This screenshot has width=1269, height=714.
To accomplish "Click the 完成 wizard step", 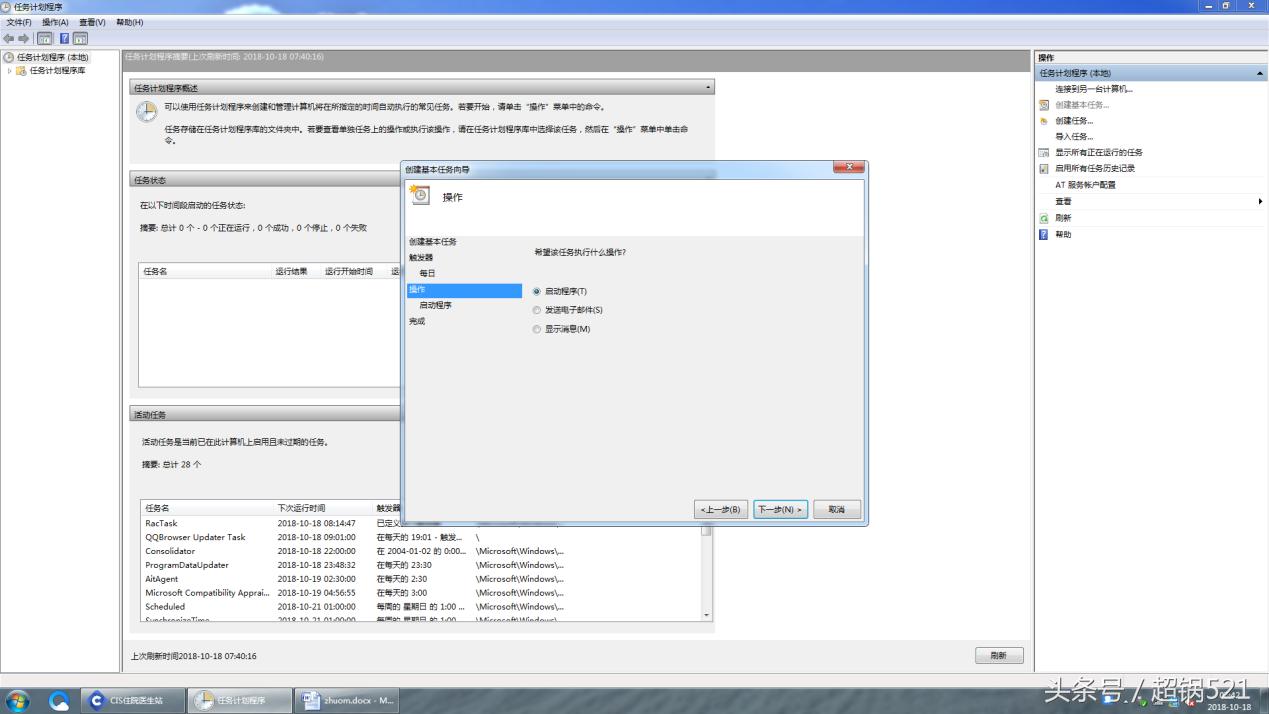I will pos(417,322).
